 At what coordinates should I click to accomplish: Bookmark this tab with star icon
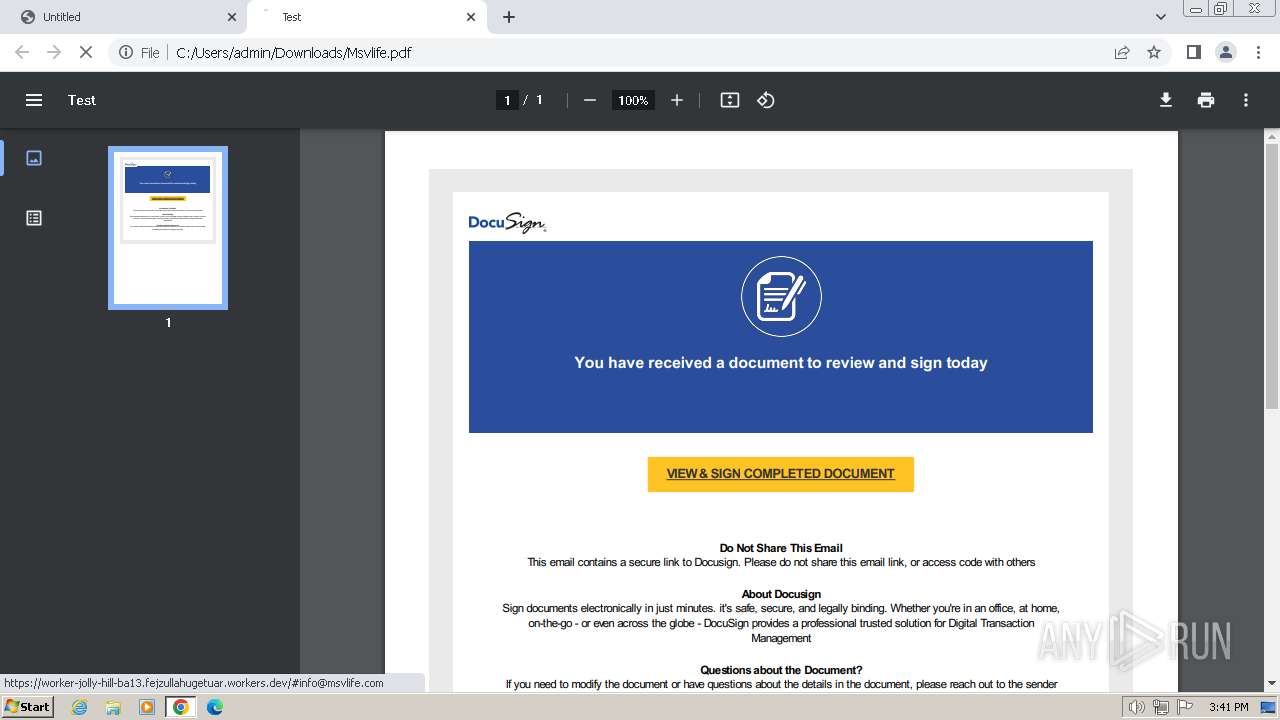pyautogui.click(x=1154, y=52)
